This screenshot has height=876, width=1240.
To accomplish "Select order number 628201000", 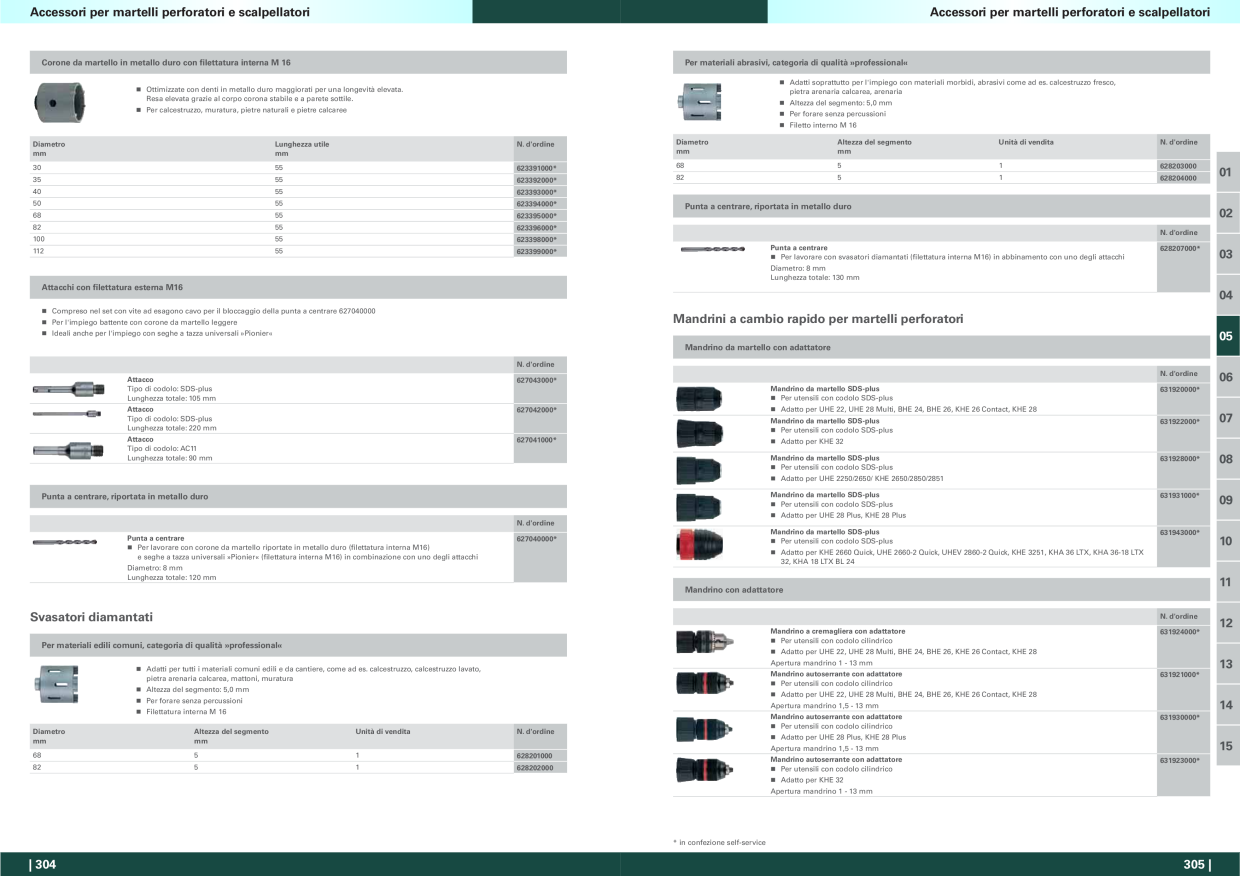I will (x=534, y=756).
